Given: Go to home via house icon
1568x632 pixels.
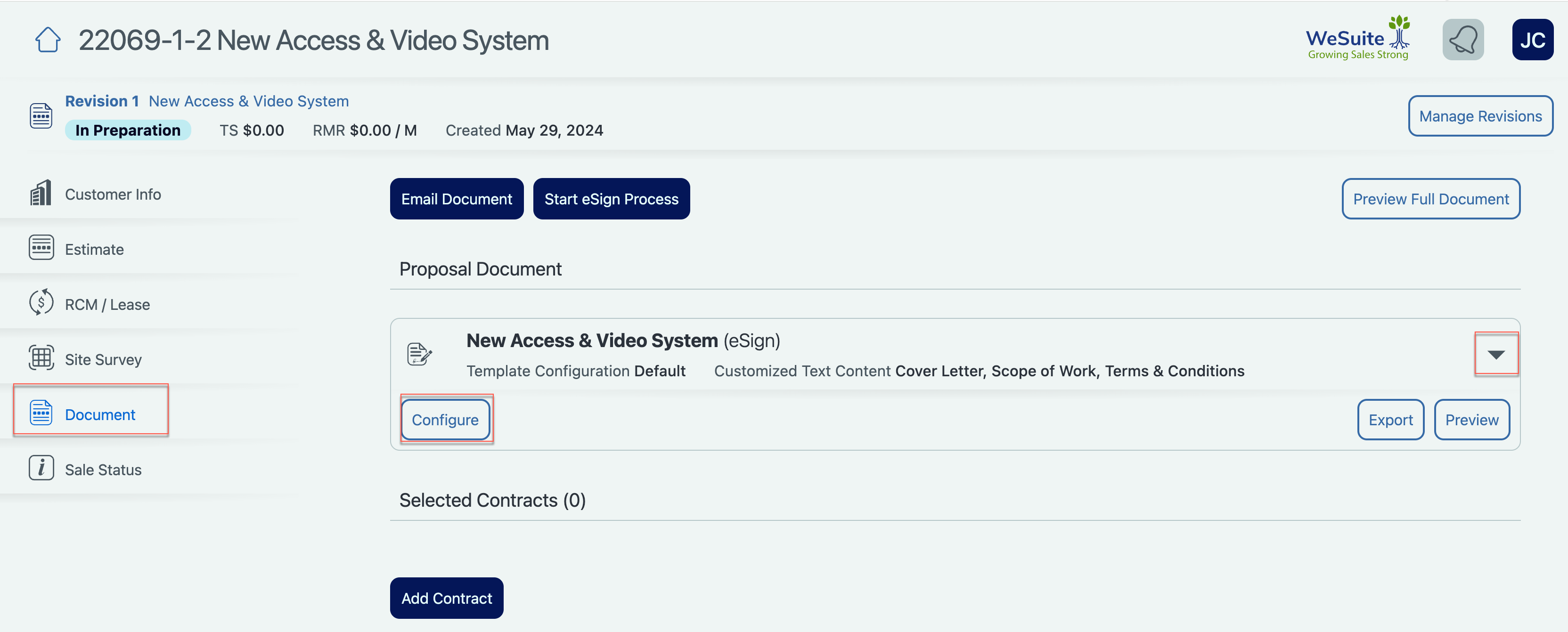Looking at the screenshot, I should (48, 40).
